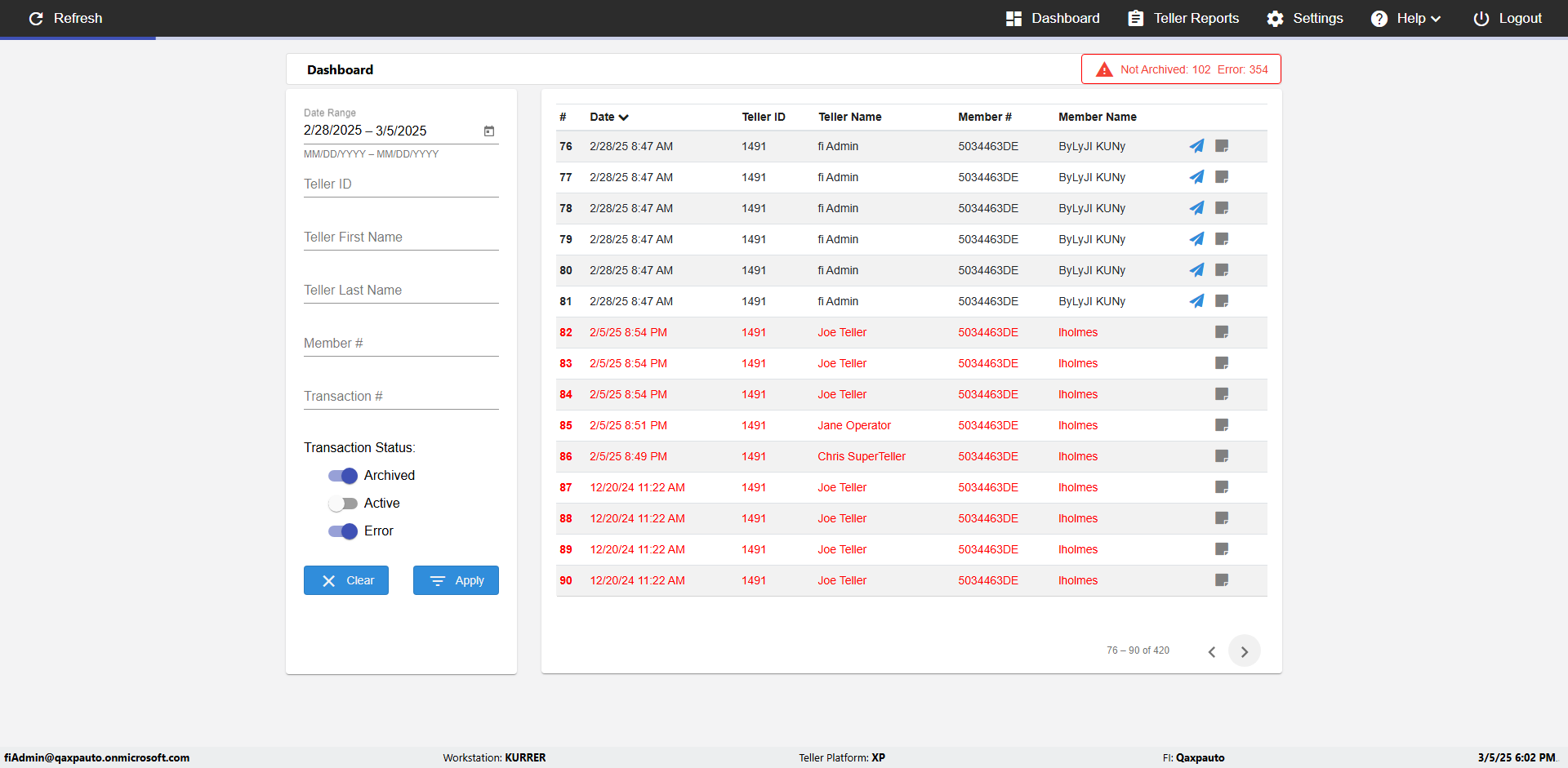Open Teller Reports from the top menu

1183,18
